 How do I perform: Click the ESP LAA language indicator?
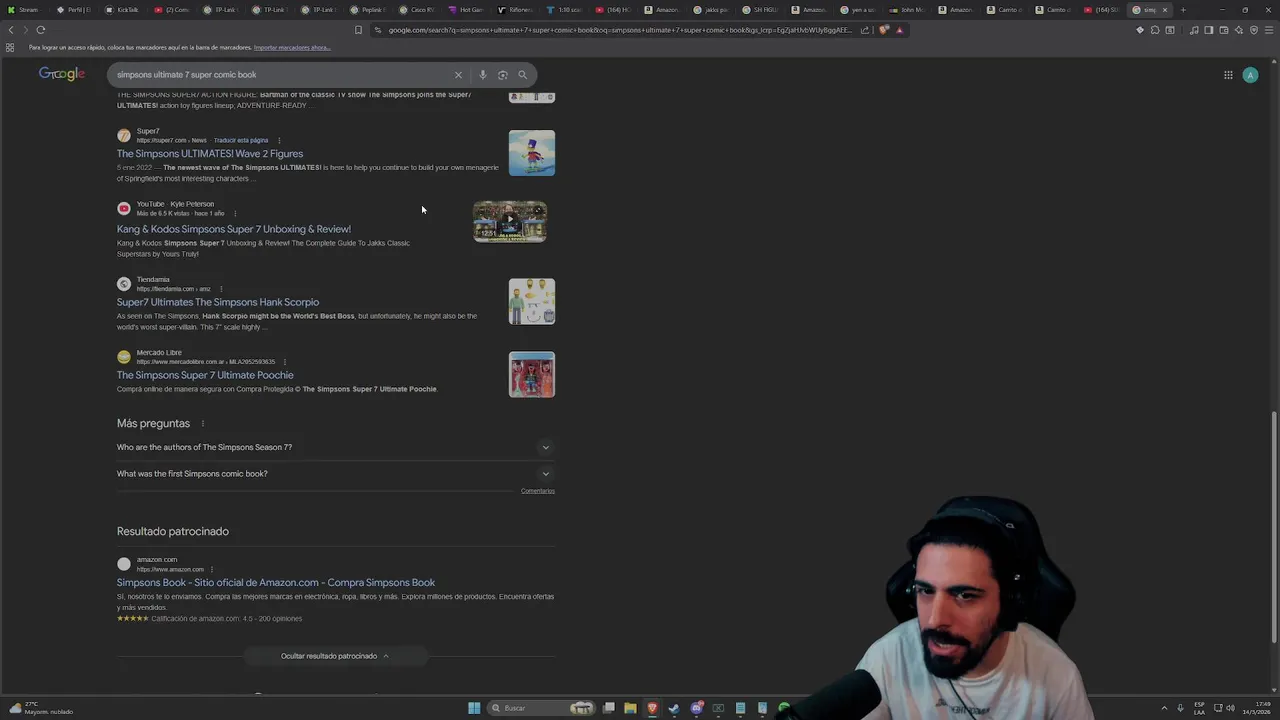[1200, 708]
